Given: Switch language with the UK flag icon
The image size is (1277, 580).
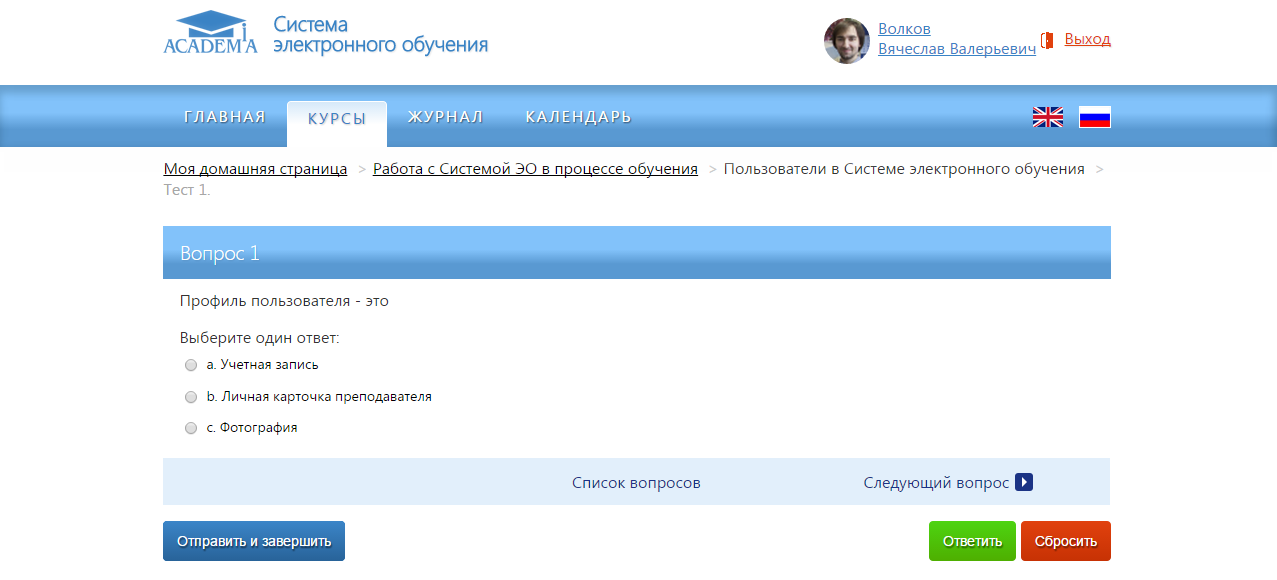Looking at the screenshot, I should point(1048,117).
